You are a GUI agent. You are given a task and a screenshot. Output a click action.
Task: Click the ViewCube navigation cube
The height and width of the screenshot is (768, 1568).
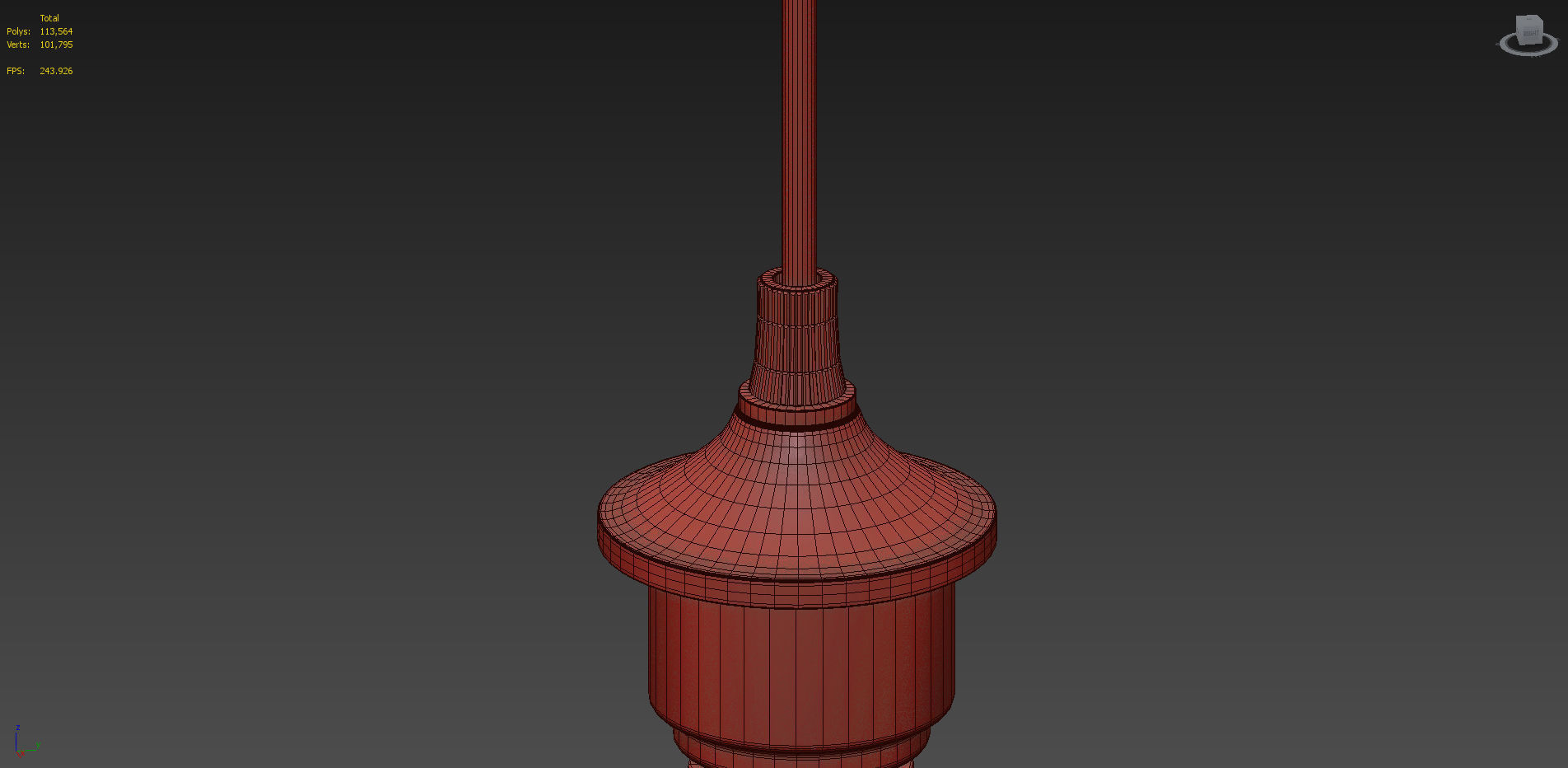point(1529,30)
